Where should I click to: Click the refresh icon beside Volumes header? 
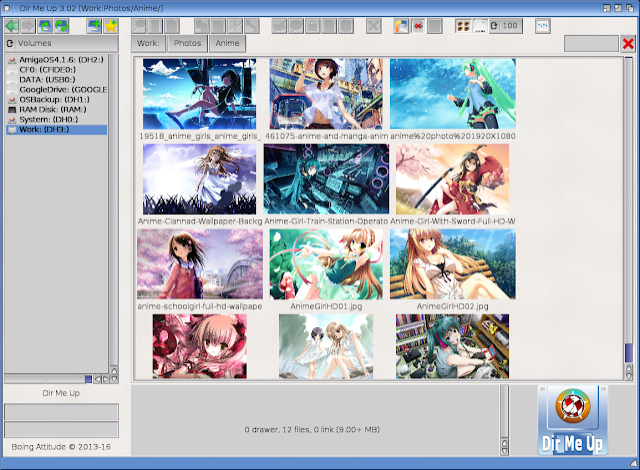tap(10, 43)
